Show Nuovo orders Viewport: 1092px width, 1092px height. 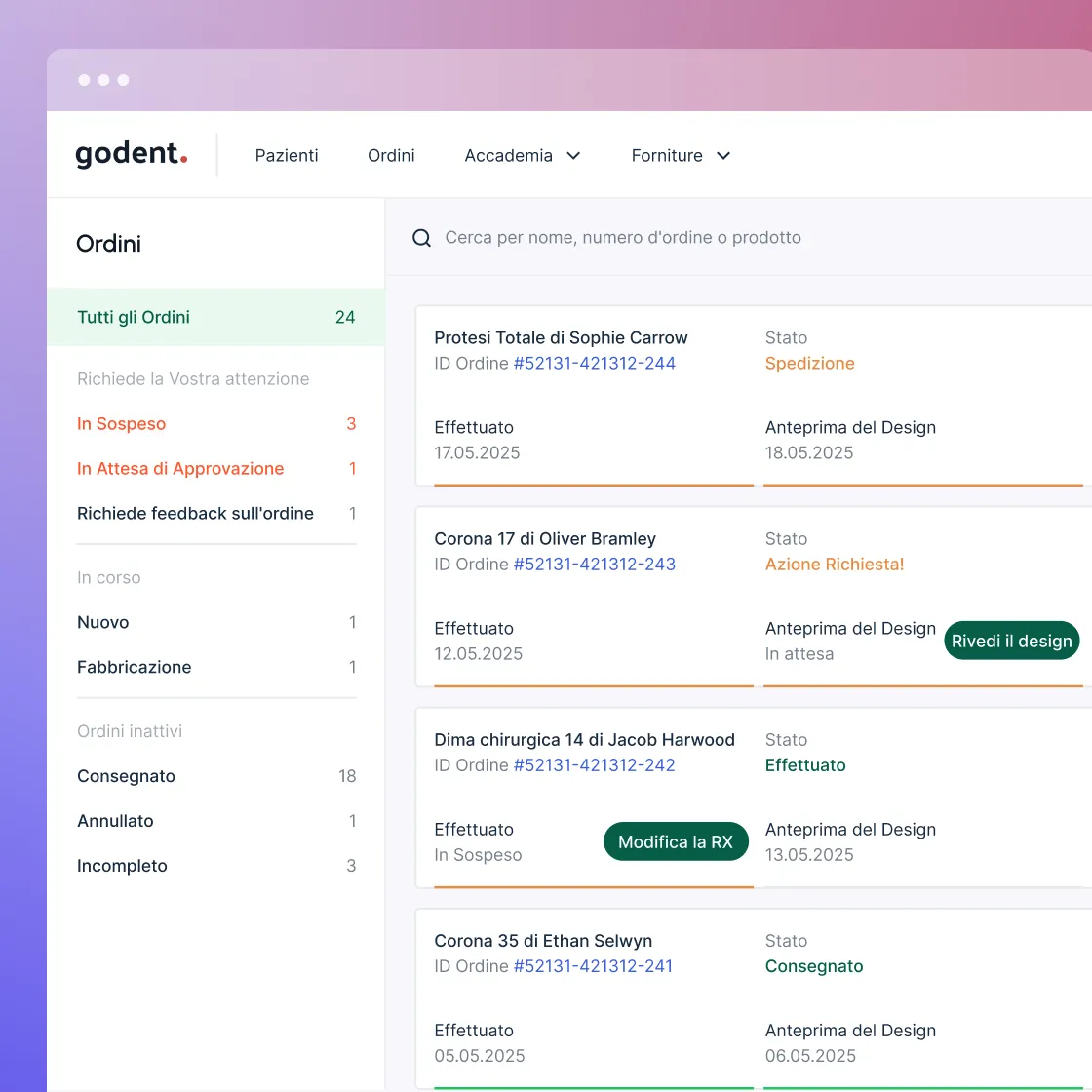click(215, 622)
